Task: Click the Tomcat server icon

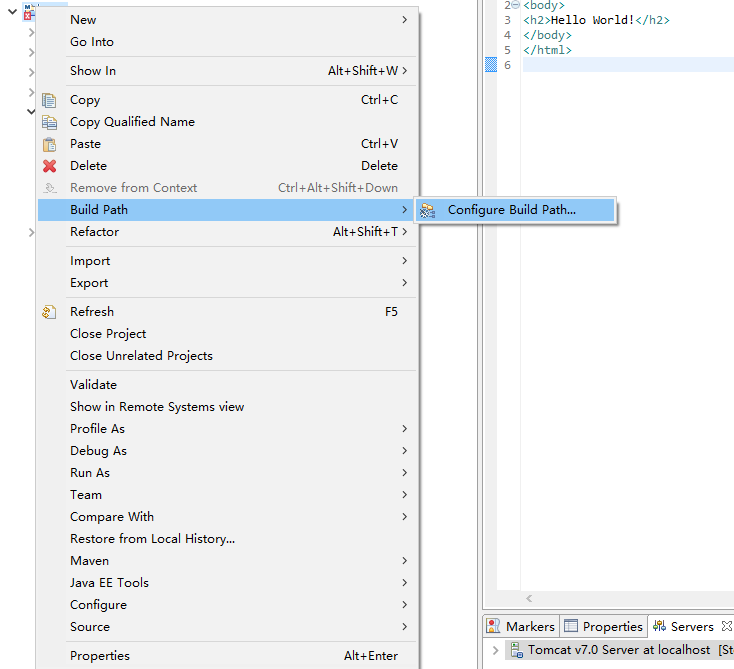Action: click(x=517, y=650)
